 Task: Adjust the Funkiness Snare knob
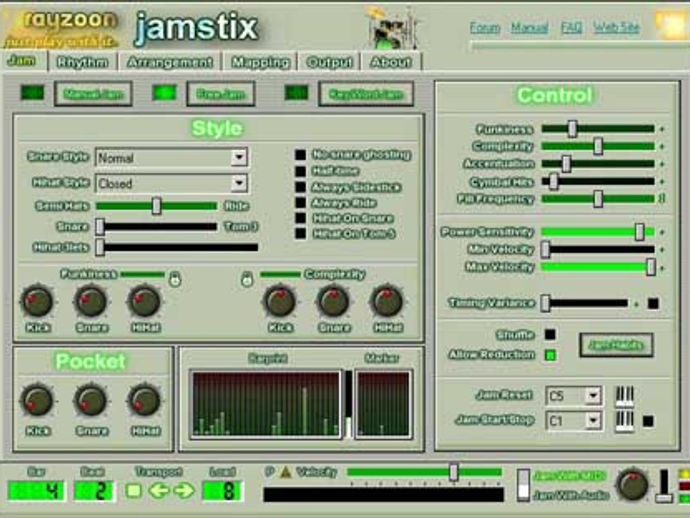91,301
